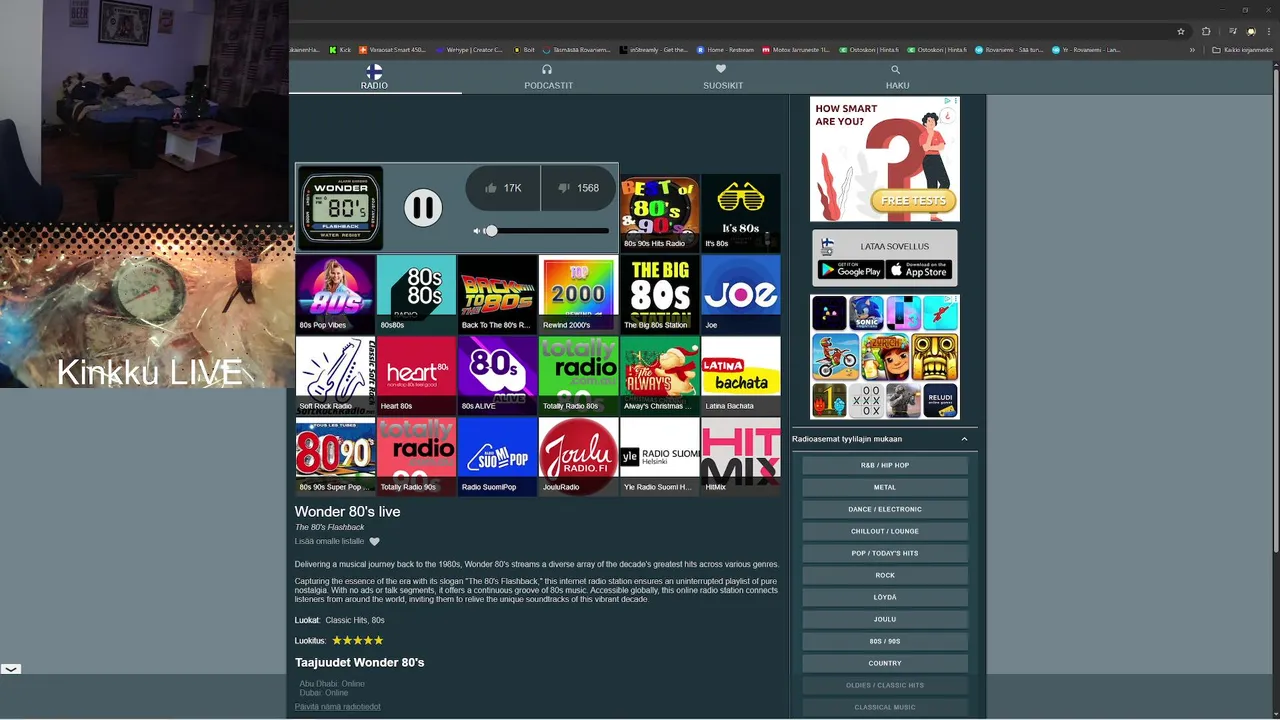Play the Always Christmas station

(x=660, y=375)
